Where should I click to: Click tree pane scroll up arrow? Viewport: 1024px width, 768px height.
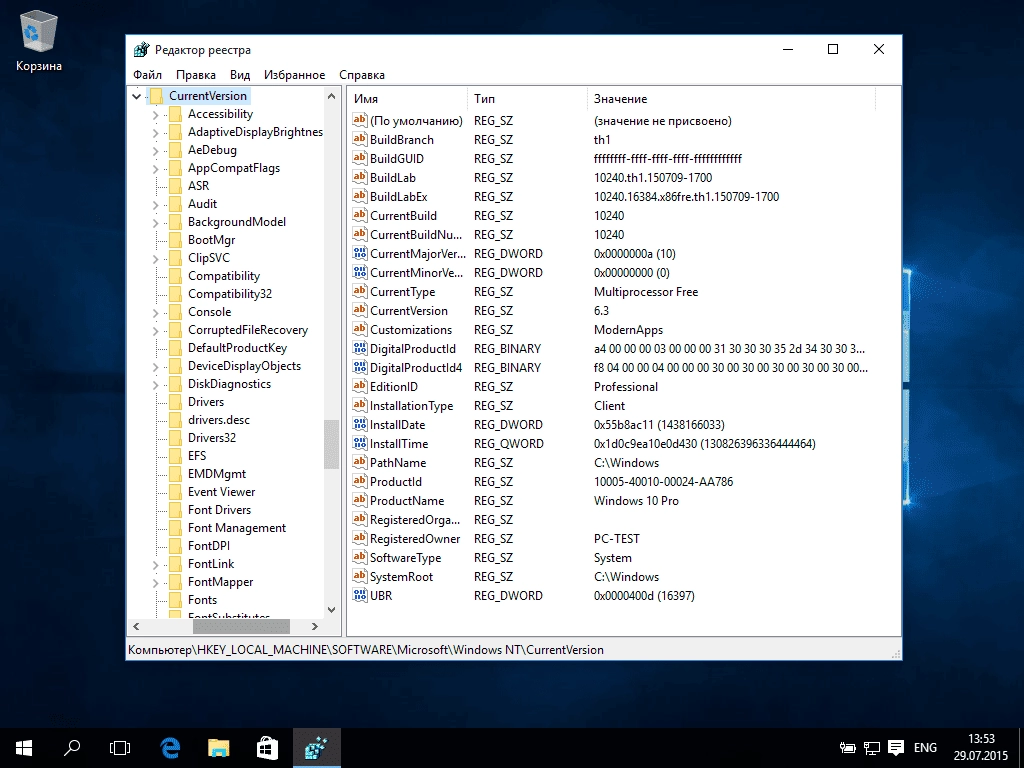click(x=331, y=97)
